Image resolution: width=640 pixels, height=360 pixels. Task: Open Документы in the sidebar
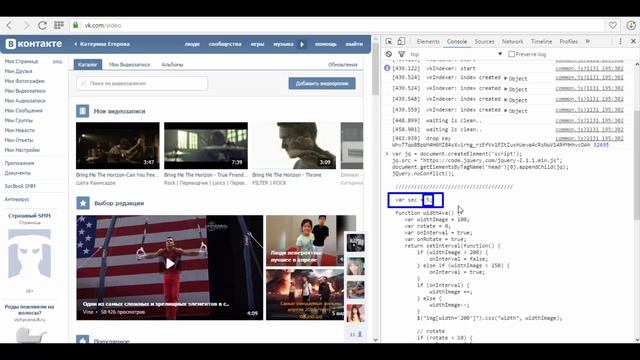(x=18, y=173)
